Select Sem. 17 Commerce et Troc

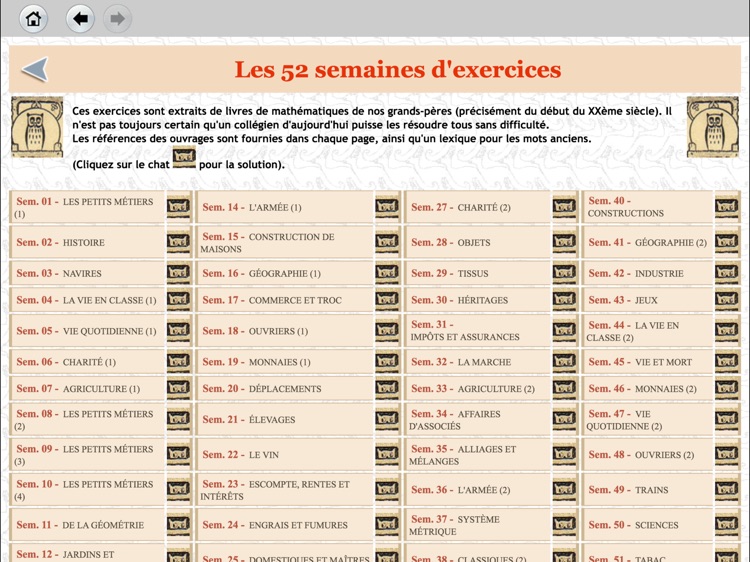click(285, 300)
